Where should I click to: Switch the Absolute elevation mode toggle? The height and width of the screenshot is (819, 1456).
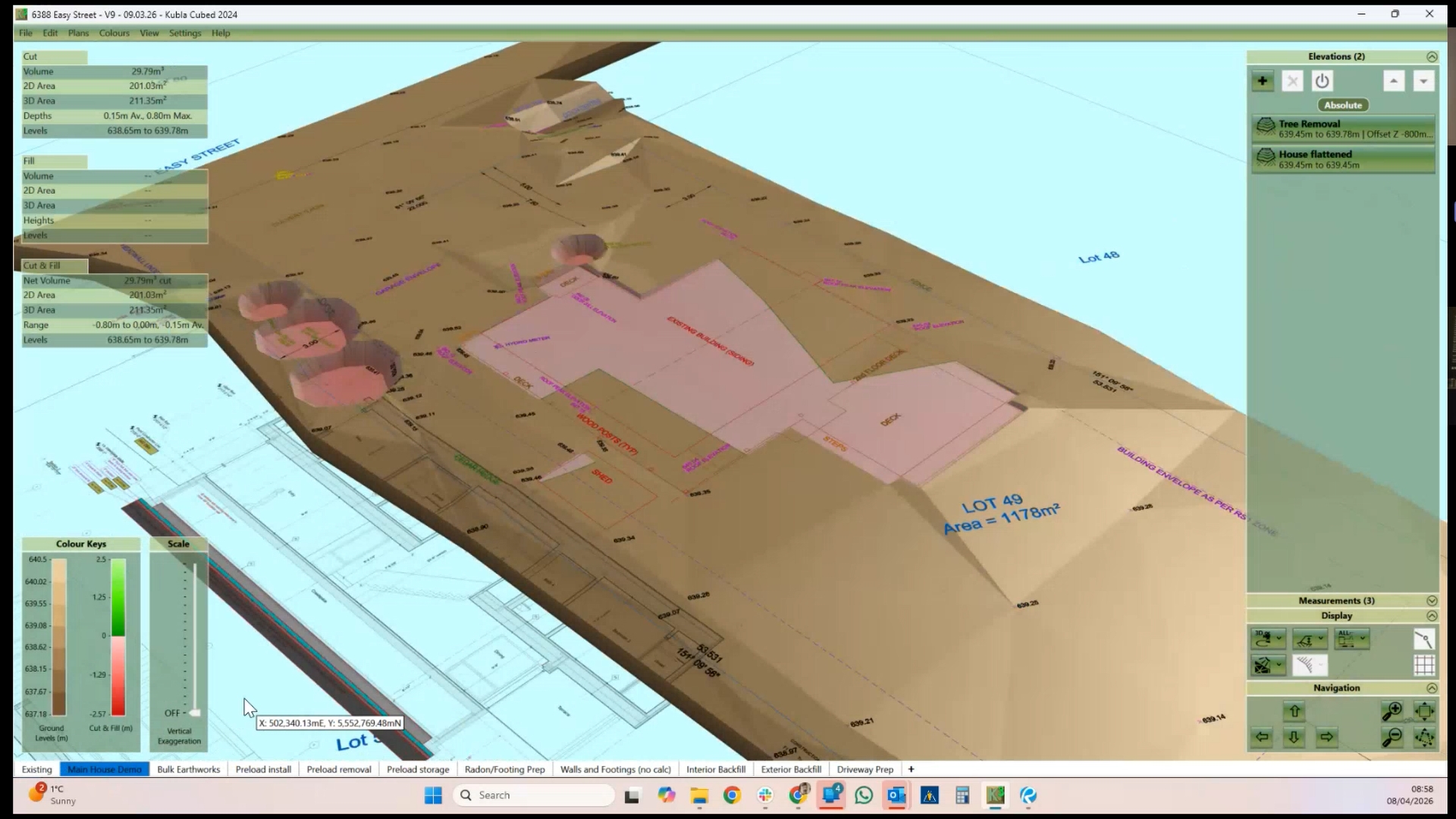tap(1343, 105)
